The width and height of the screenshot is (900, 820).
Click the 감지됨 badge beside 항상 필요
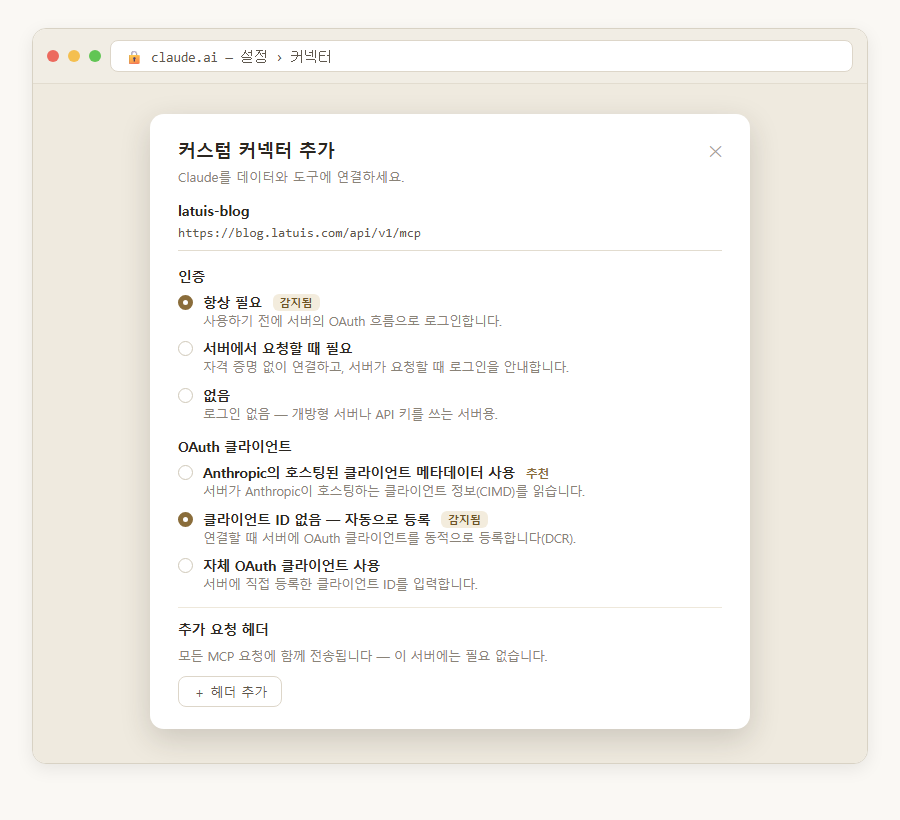[x=296, y=302]
